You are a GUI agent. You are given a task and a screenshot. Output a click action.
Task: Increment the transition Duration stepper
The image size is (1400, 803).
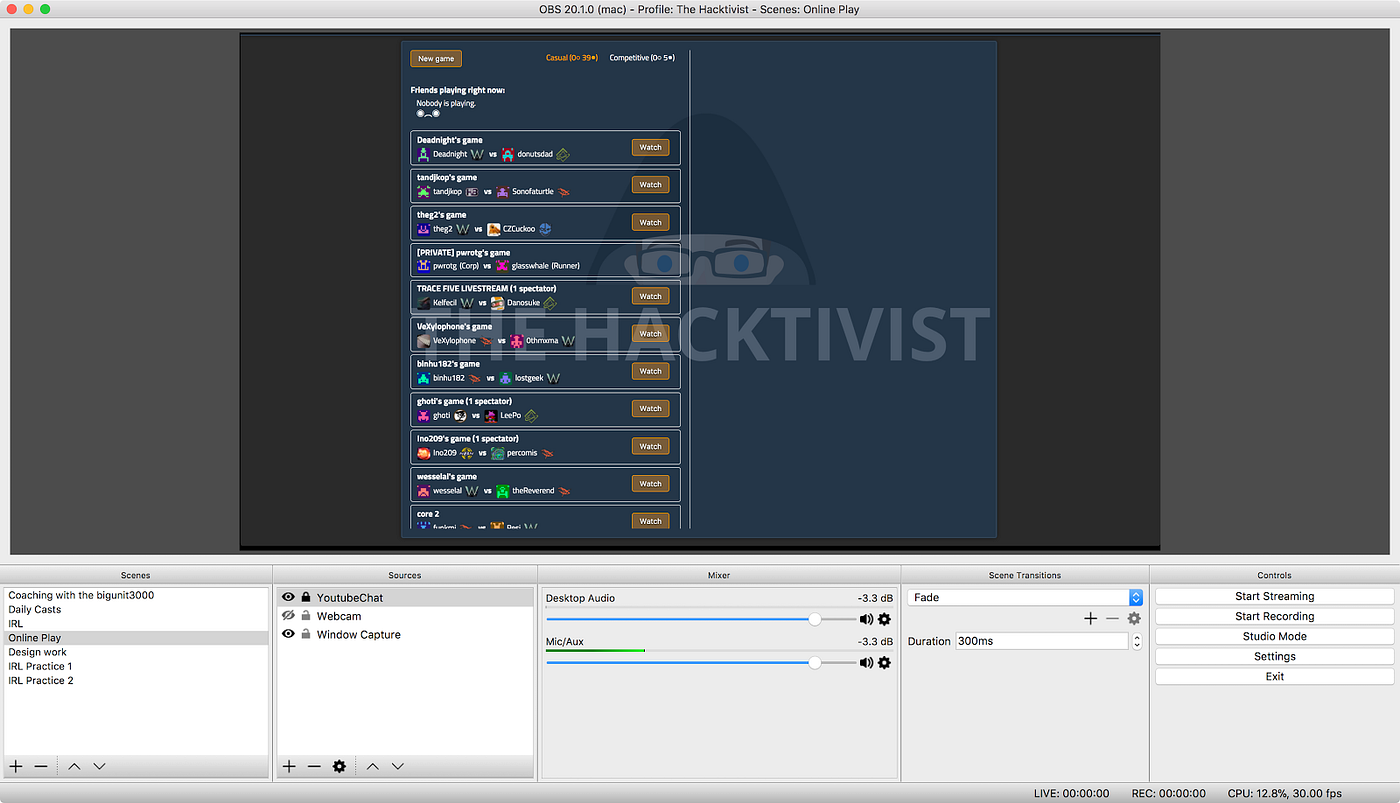[x=1136, y=636]
